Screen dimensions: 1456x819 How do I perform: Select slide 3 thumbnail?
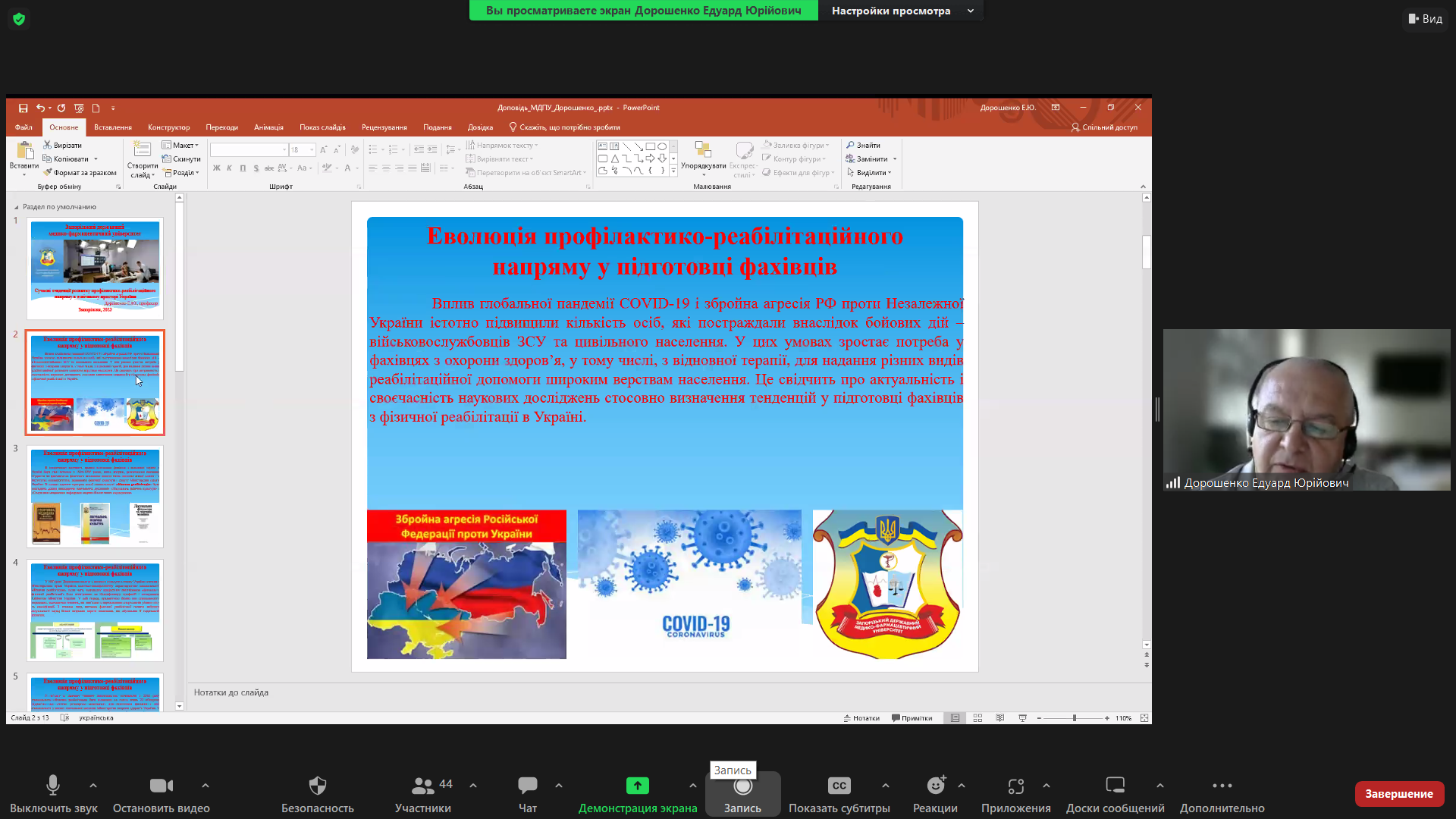[95, 496]
